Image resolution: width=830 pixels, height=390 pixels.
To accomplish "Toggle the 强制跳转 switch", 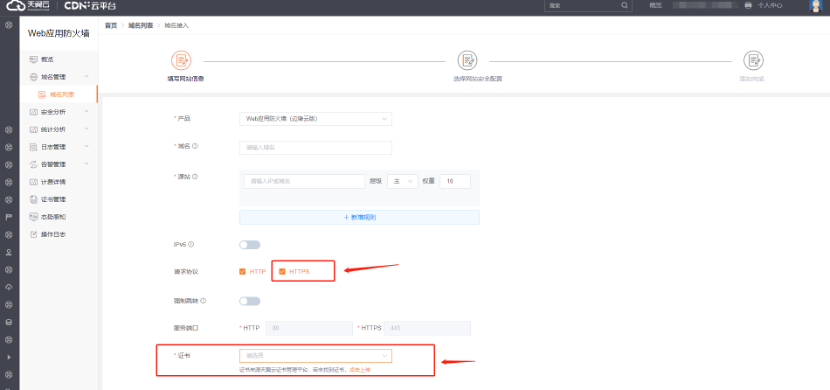I will [x=250, y=301].
